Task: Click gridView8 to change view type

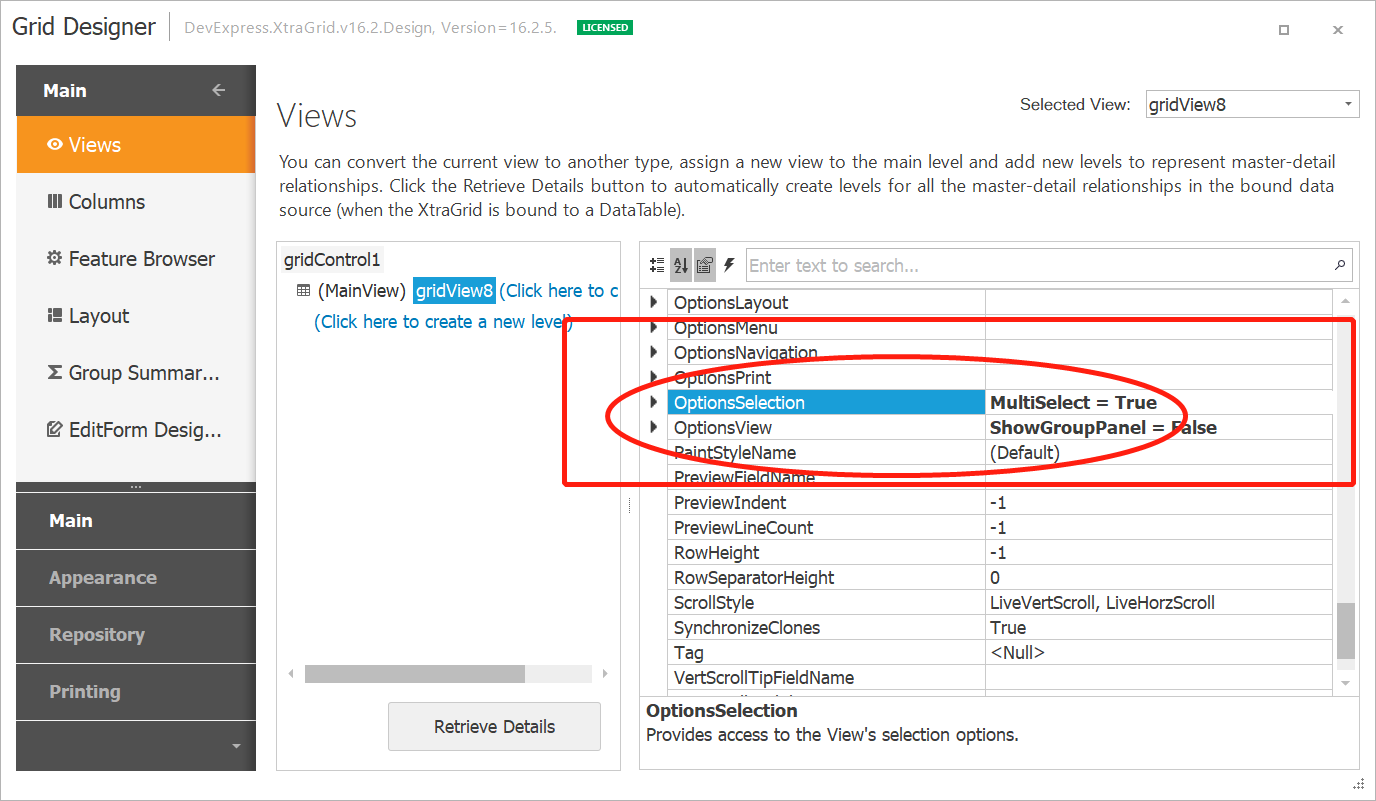Action: [558, 291]
